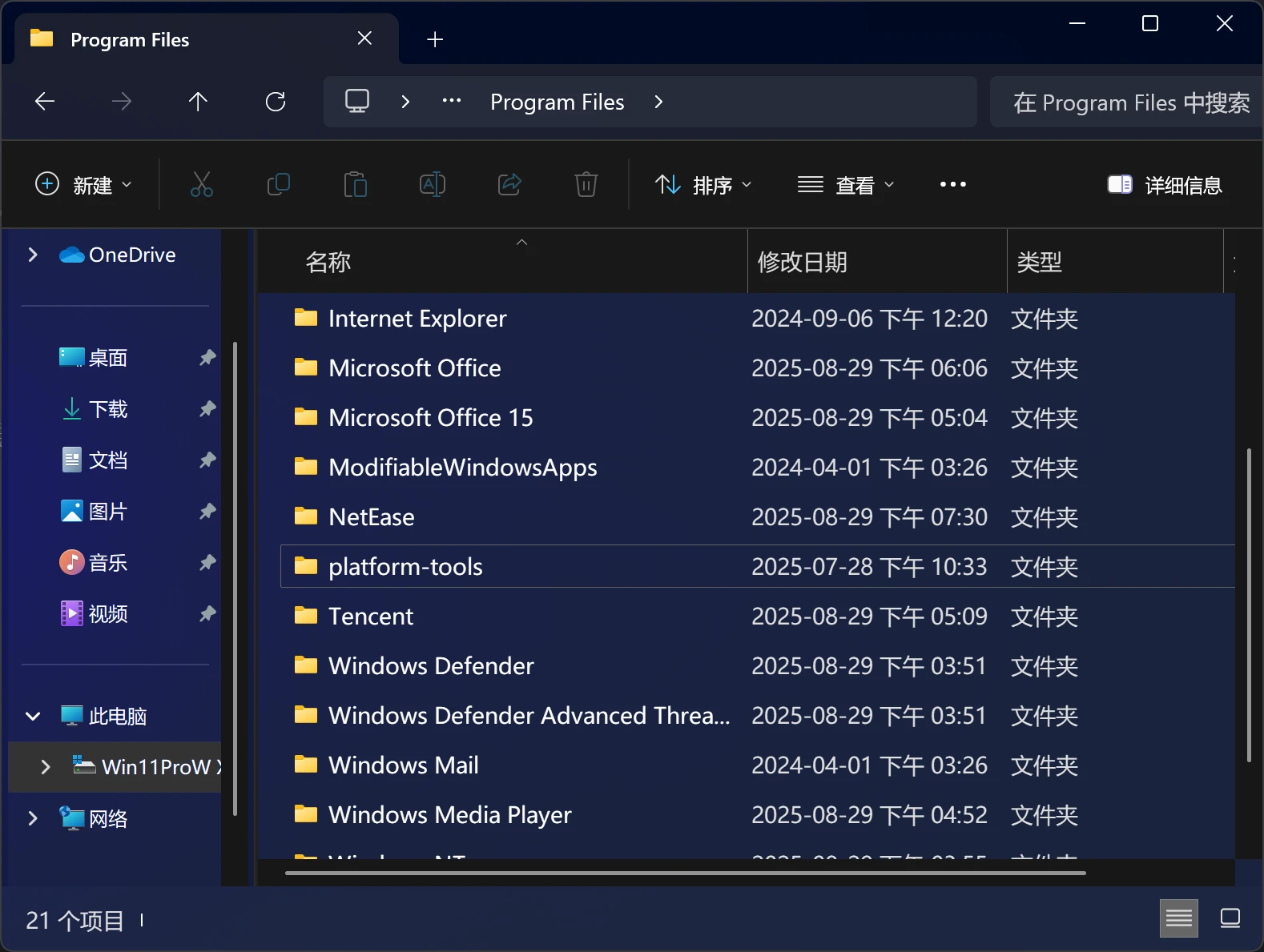Select the Windows Mail folder
1264x952 pixels.
click(758, 765)
